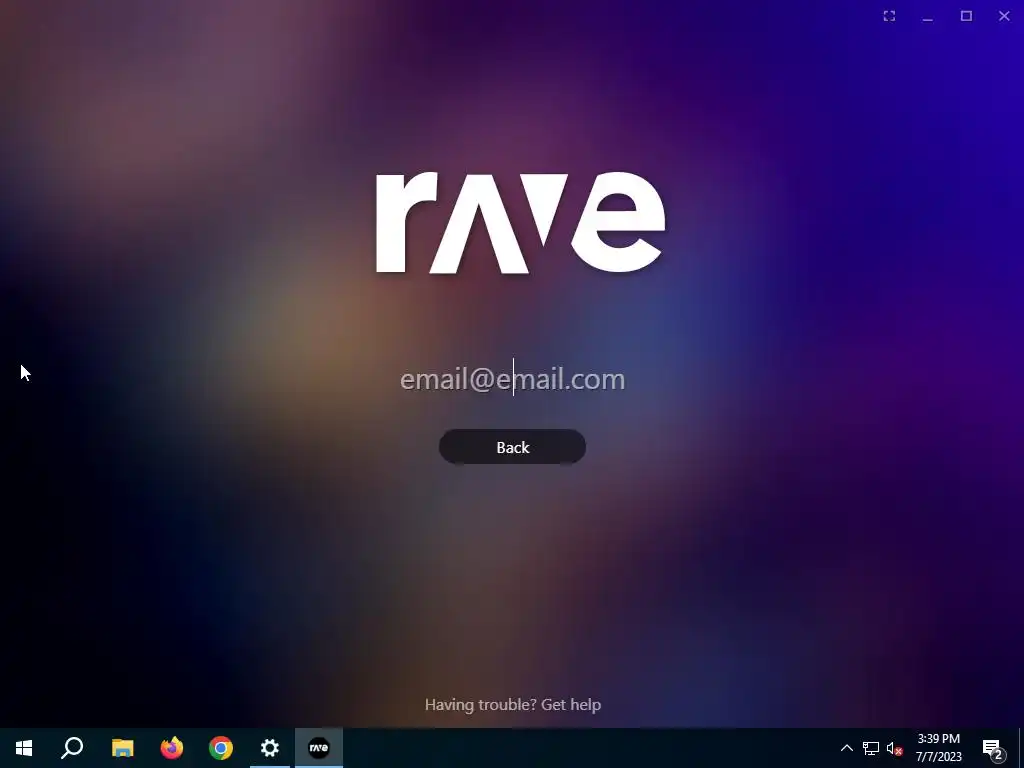Switch to the Settings app on the taskbar
Screen dimensions: 1024x768
pyautogui.click(x=270, y=748)
